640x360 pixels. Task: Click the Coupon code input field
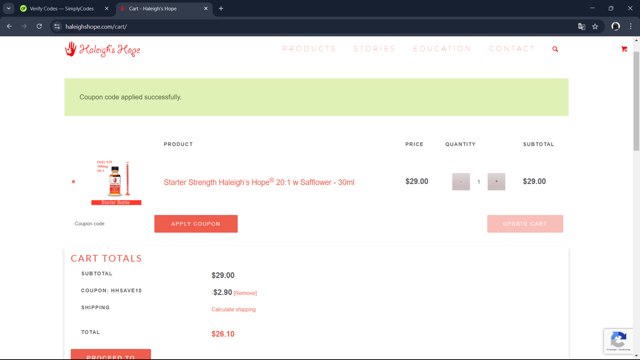click(109, 224)
